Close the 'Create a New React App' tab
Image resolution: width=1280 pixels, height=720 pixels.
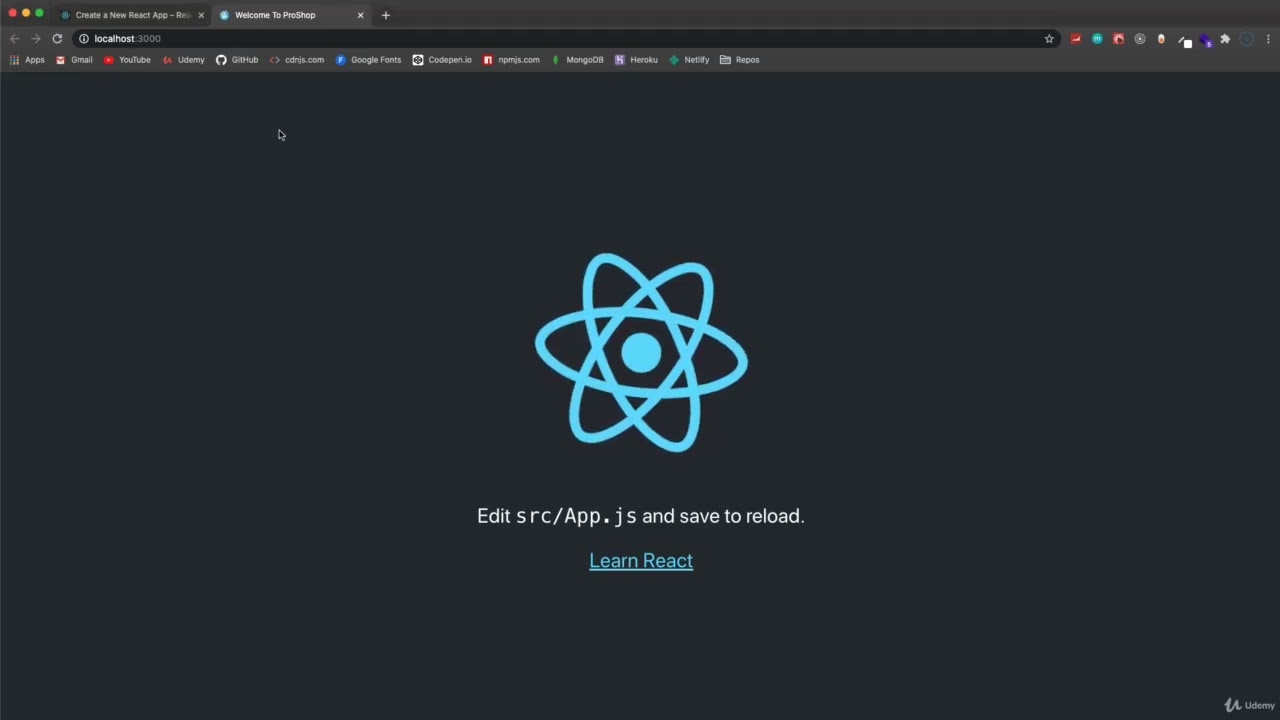(201, 15)
